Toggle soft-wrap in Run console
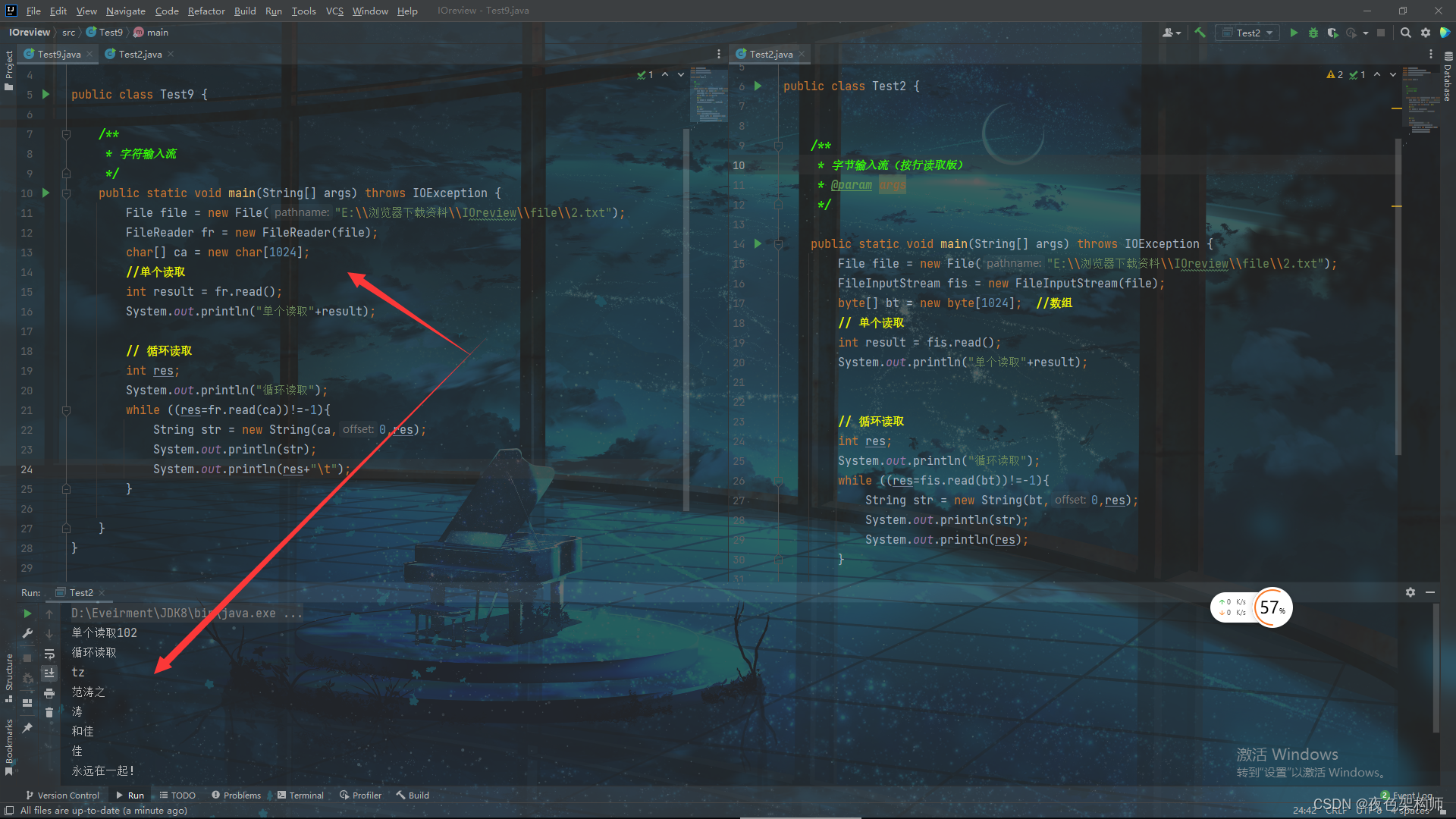Screen dimensions: 1456x819 [x=49, y=654]
